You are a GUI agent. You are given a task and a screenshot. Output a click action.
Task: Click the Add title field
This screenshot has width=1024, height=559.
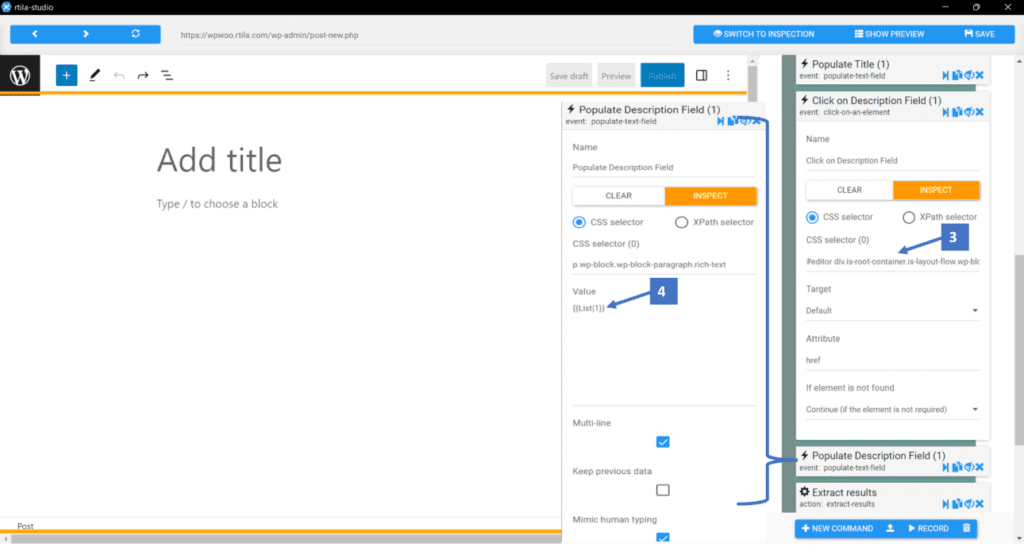click(x=219, y=160)
